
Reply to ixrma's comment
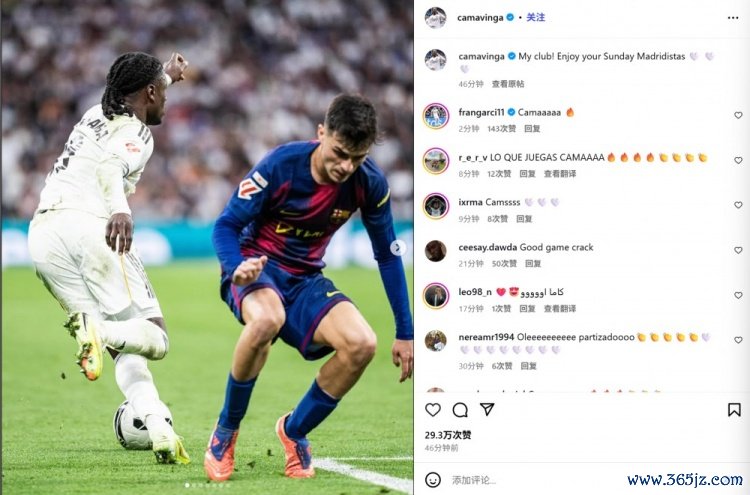tap(524, 219)
